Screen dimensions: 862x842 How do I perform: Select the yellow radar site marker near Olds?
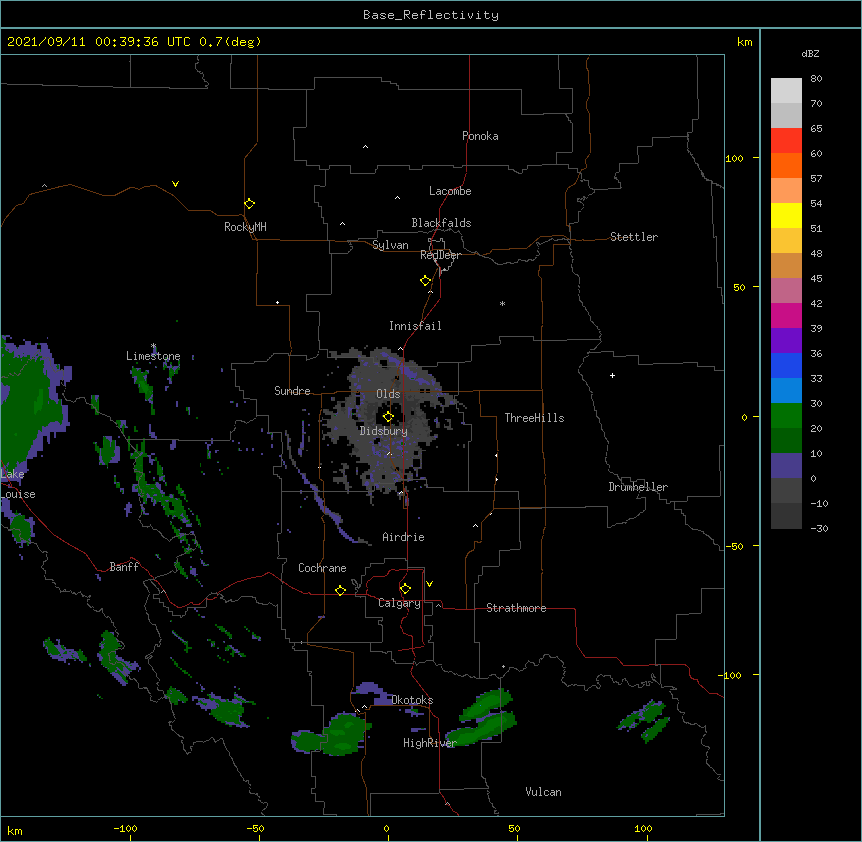388,417
